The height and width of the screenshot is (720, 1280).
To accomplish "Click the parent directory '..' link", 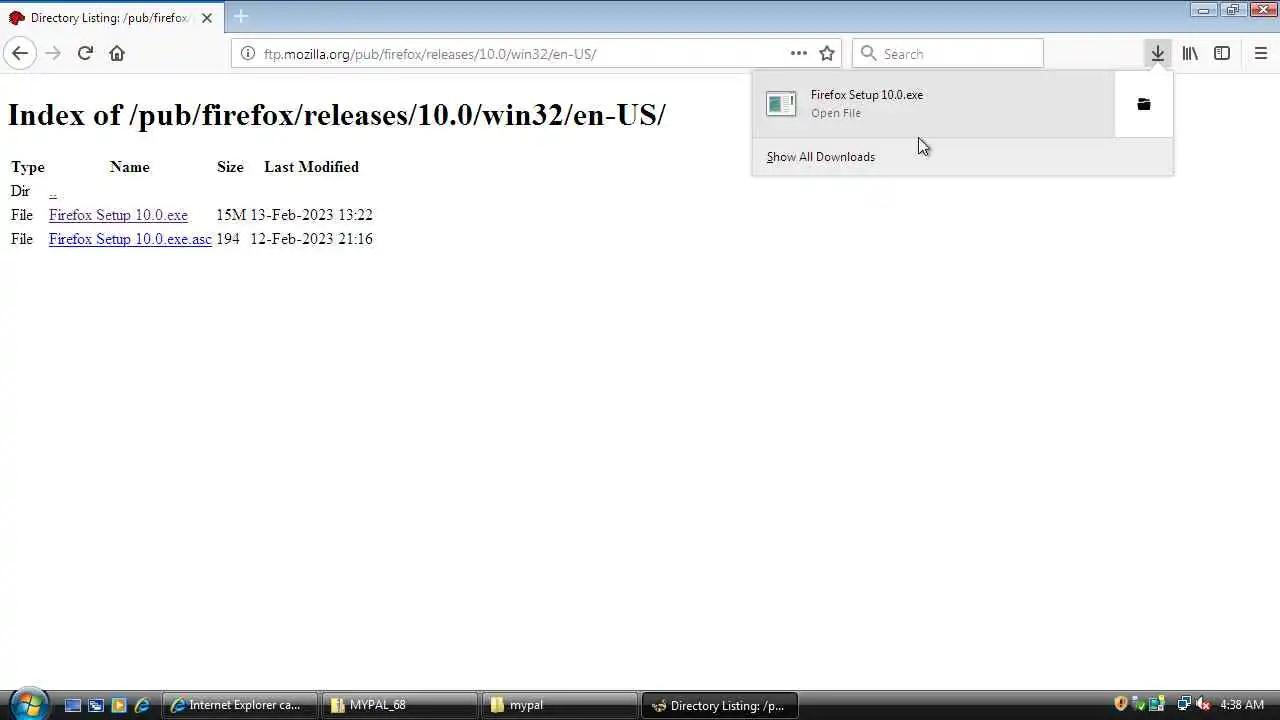I will coord(53,191).
